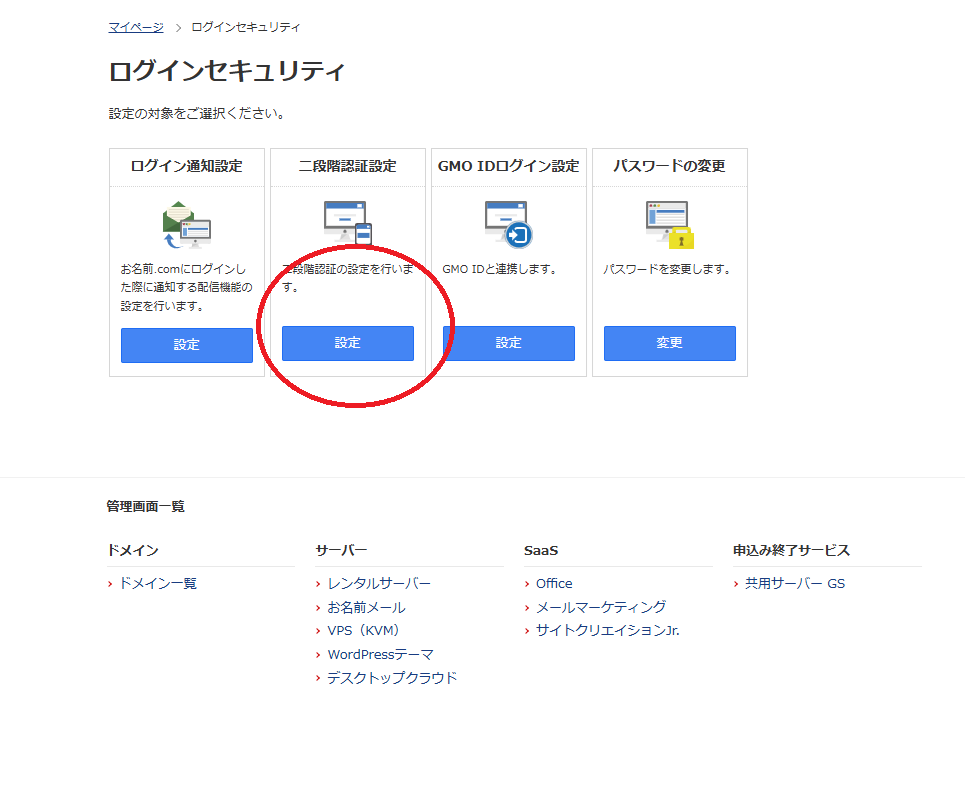965x808 pixels.
Task: Open the お名前メール link
Action: 366,607
